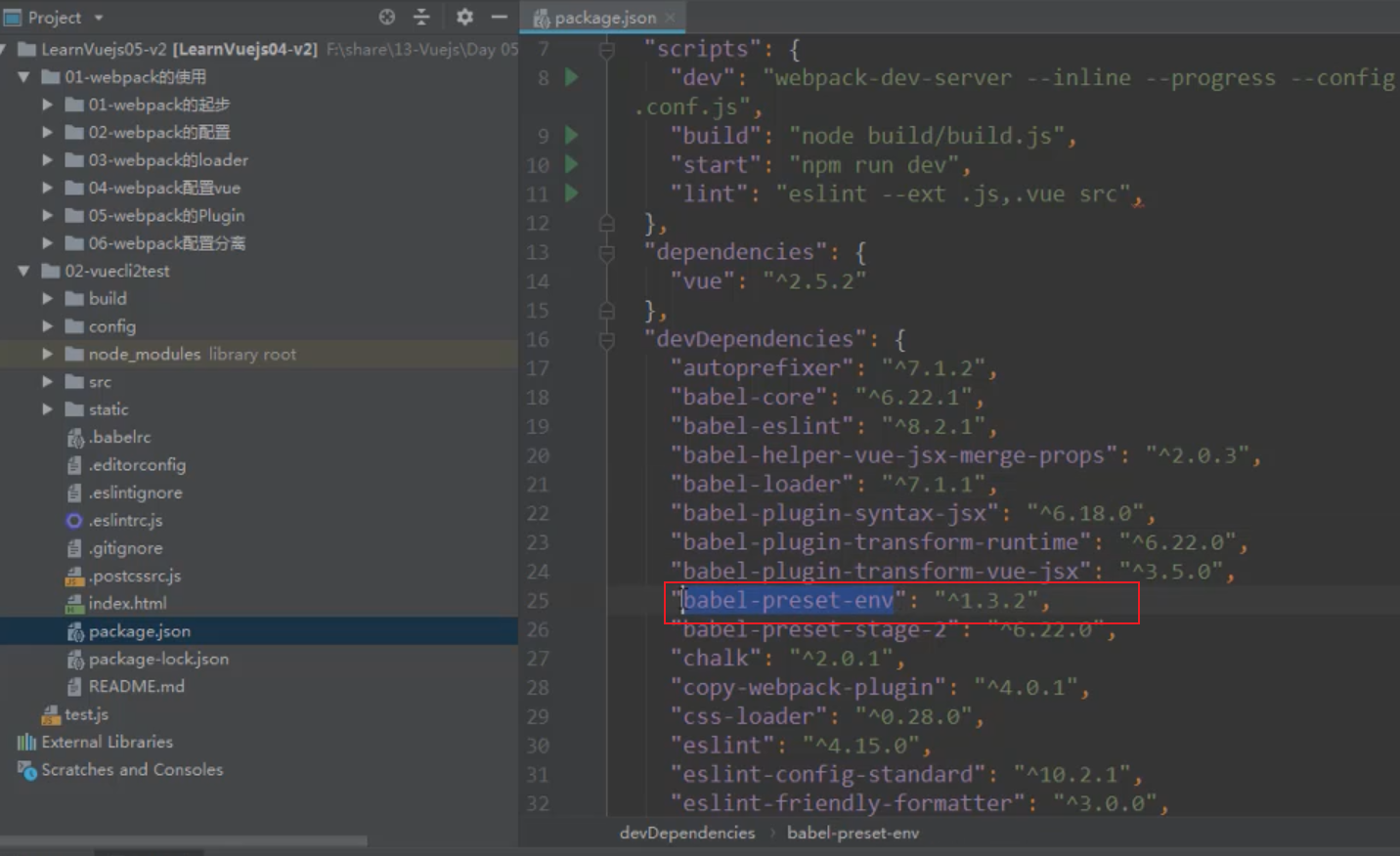Expand the 01-webpack的起步 folder
The width and height of the screenshot is (1400, 856).
click(47, 104)
